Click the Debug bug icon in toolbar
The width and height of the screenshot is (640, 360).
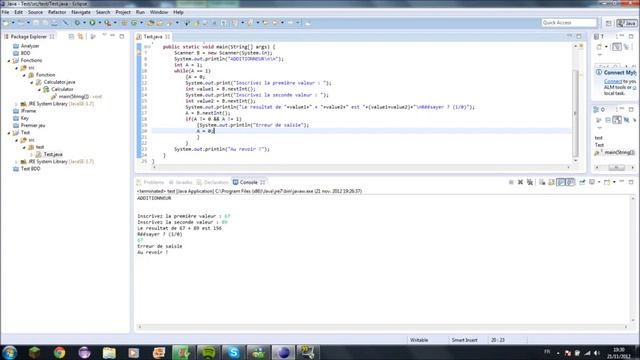coord(77,23)
